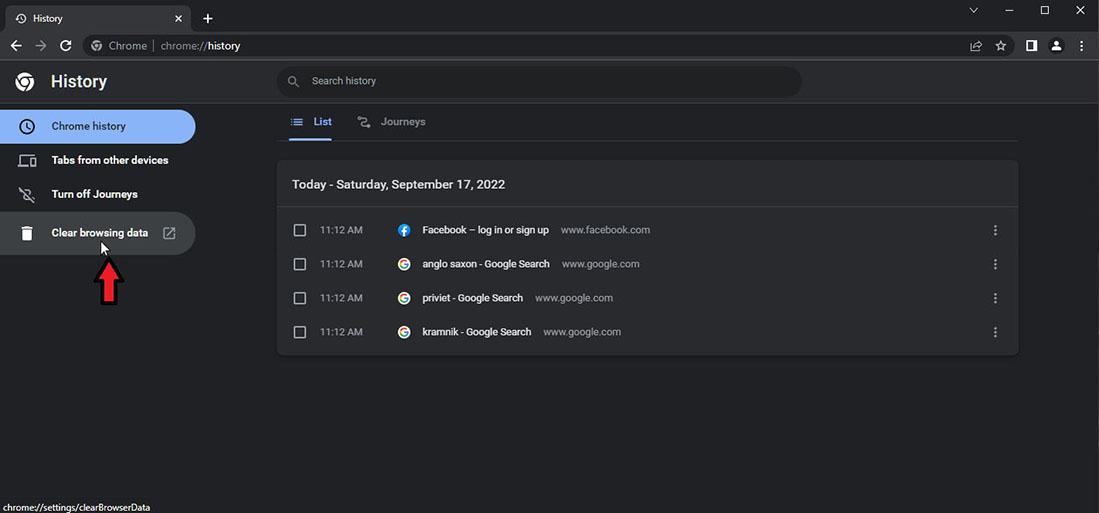Toggle the browser side panel icon
The image size is (1099, 513).
tap(1031, 45)
